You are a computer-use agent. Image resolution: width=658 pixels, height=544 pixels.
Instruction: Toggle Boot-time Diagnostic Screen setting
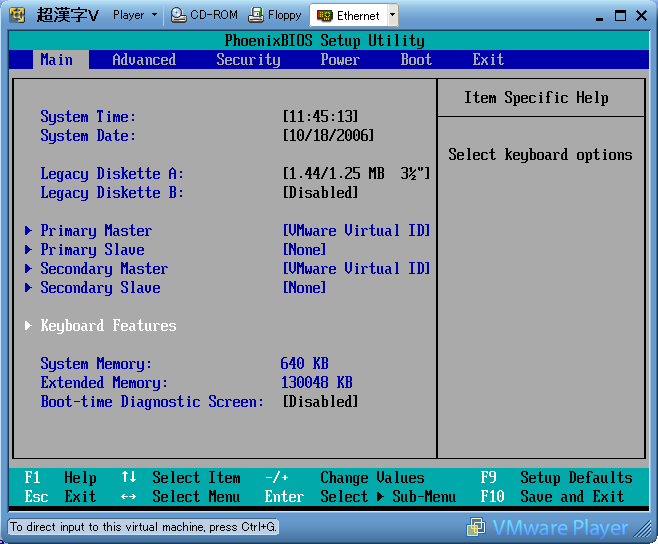point(320,402)
